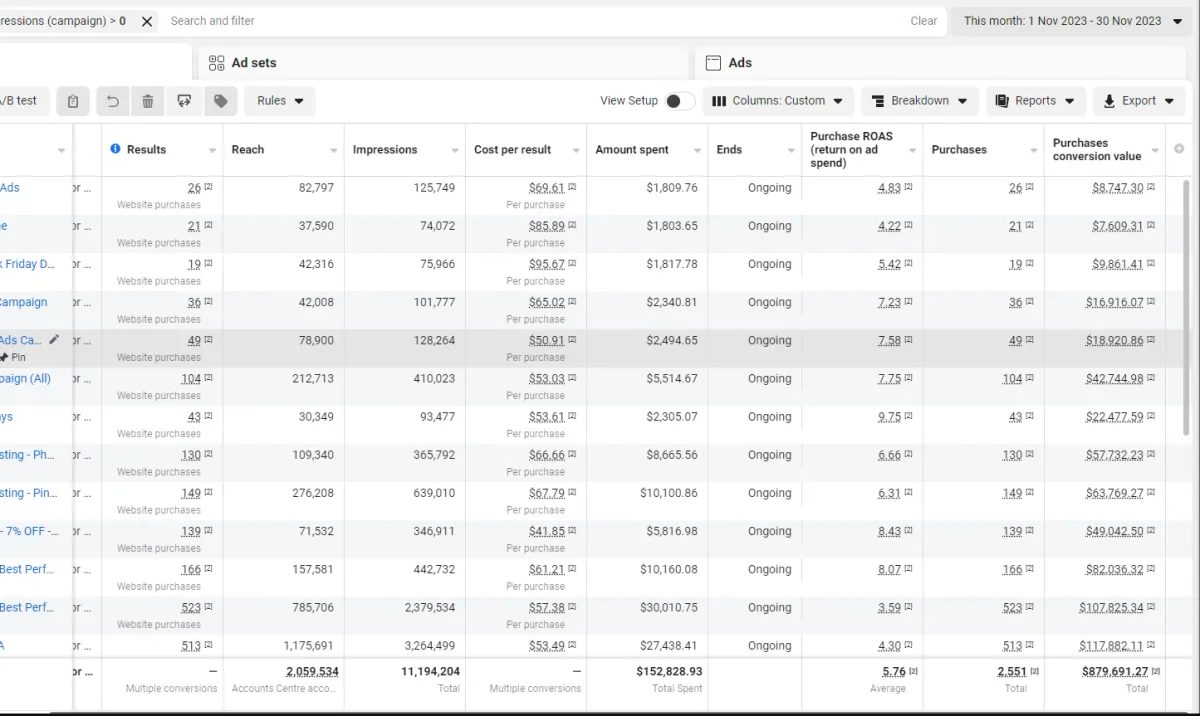Viewport: 1200px width, 716px height.
Task: Click the preview share icon in toolbar
Action: [x=184, y=101]
